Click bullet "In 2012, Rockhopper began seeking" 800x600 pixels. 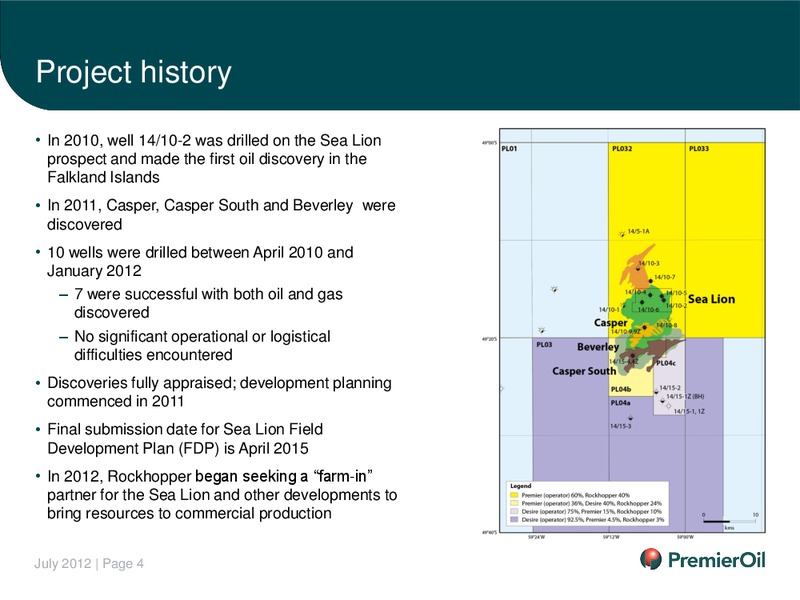click(222, 494)
